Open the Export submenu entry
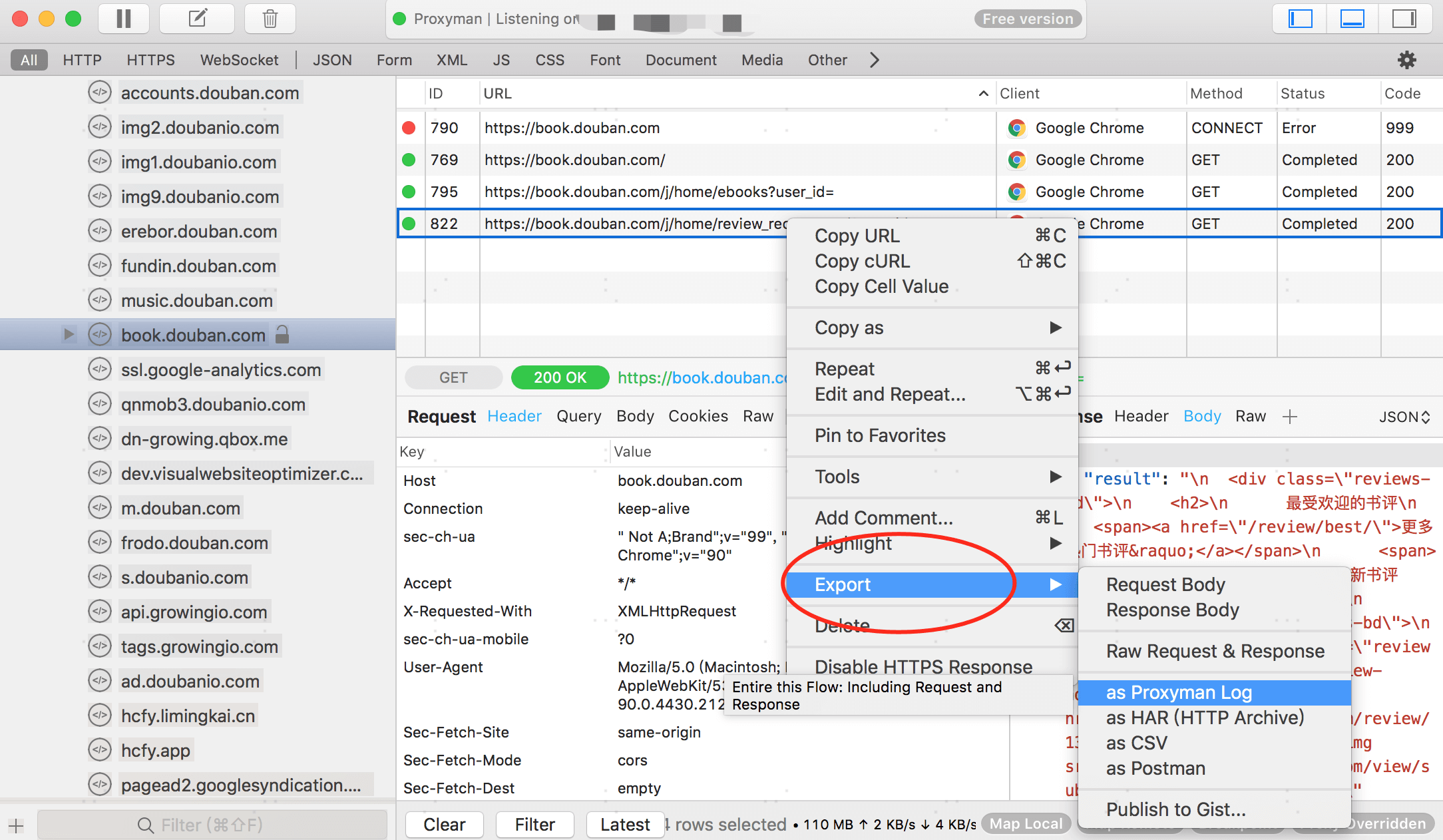The width and height of the screenshot is (1443, 840). [x=932, y=584]
